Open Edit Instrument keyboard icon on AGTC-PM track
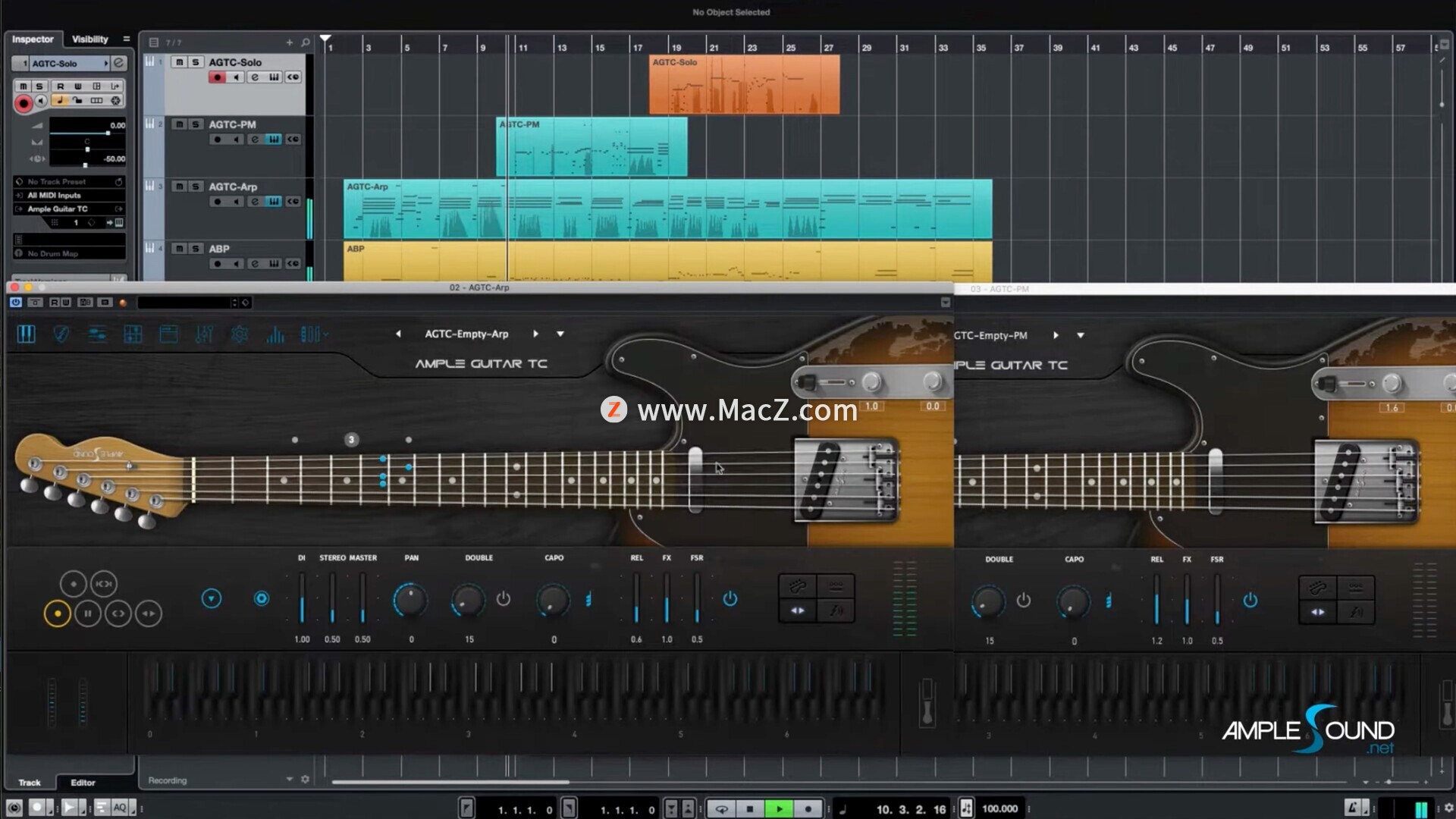1456x819 pixels. tap(274, 140)
